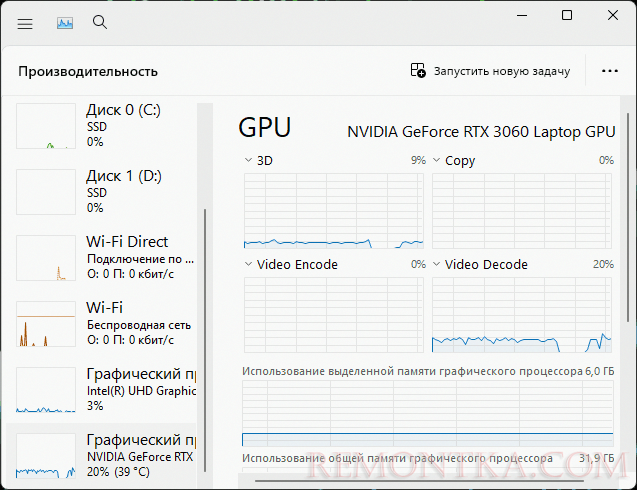637x490 pixels.
Task: Click the Copy usage graph
Action: [522, 211]
